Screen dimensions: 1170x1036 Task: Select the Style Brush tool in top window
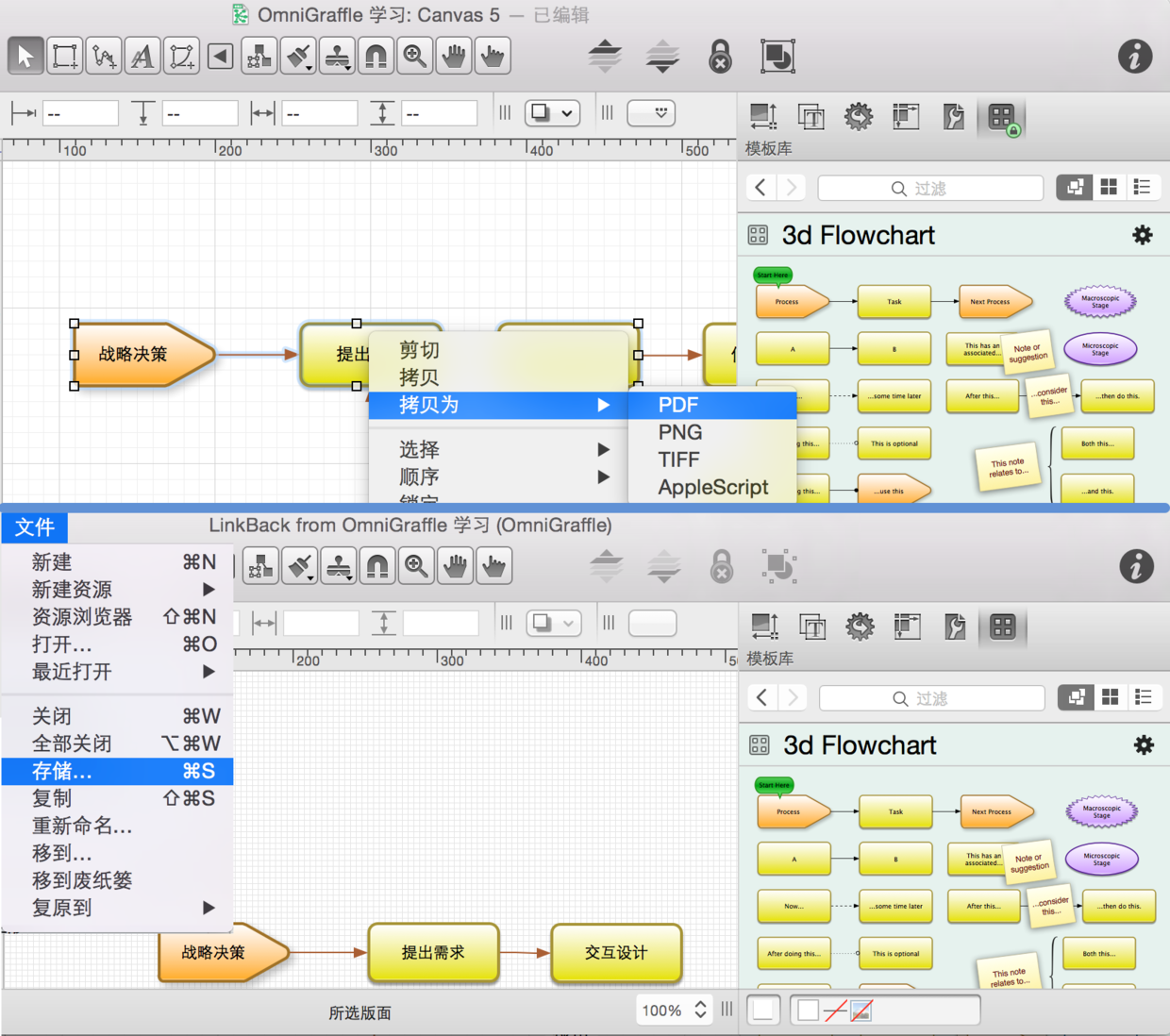298,56
